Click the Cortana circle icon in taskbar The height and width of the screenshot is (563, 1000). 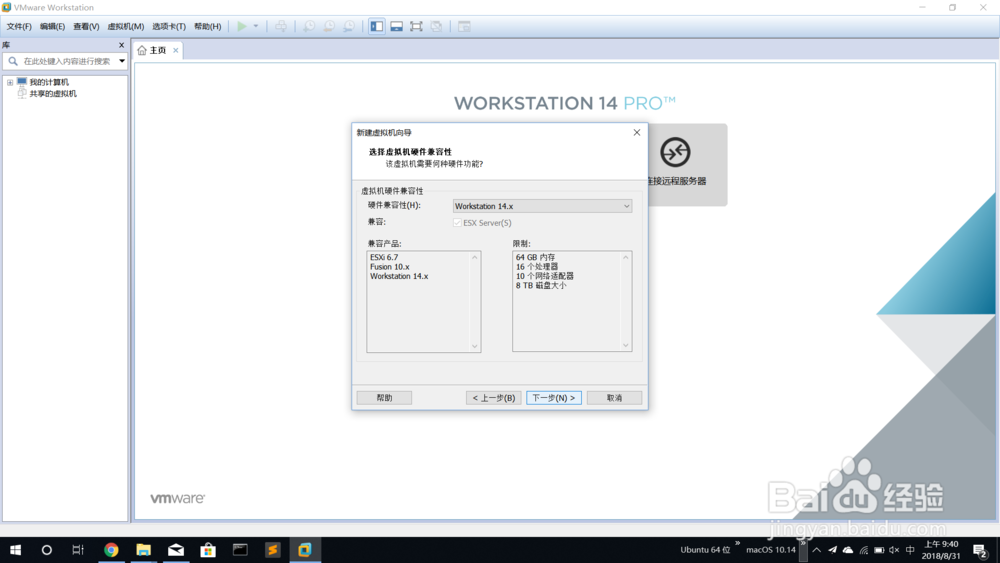[x=47, y=550]
